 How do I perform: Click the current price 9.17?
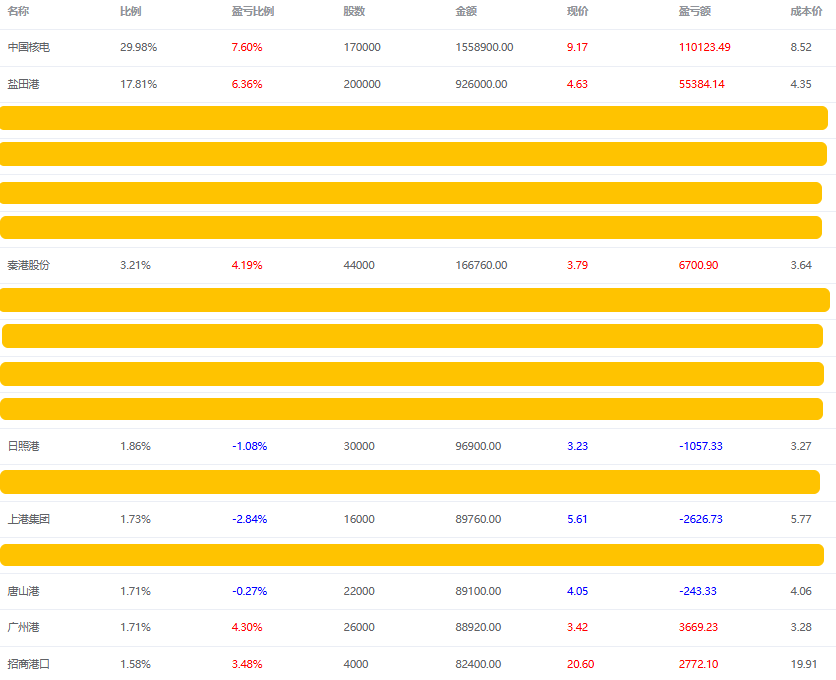pyautogui.click(x=577, y=47)
